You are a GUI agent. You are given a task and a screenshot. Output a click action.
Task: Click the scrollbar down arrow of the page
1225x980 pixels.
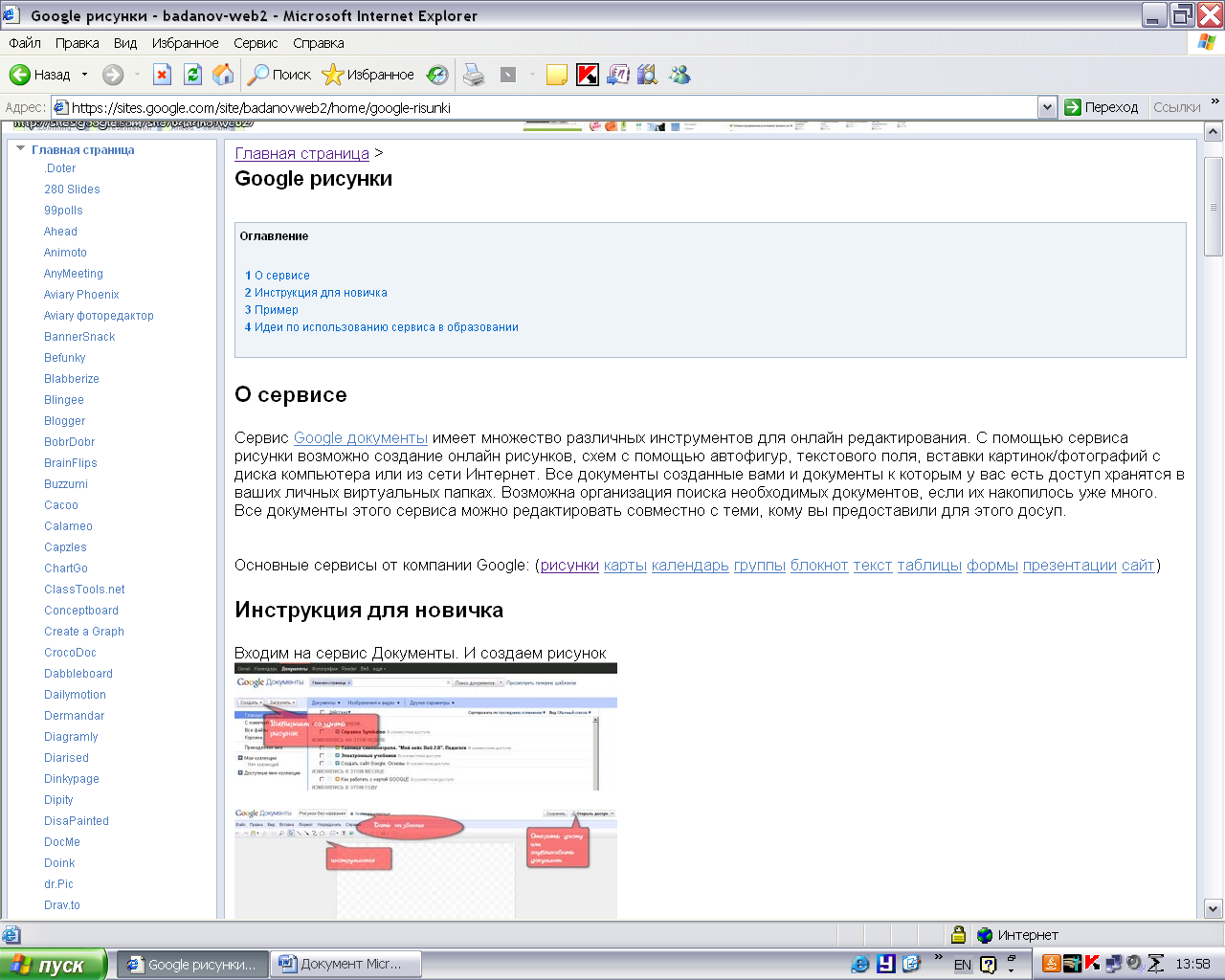[x=1214, y=909]
